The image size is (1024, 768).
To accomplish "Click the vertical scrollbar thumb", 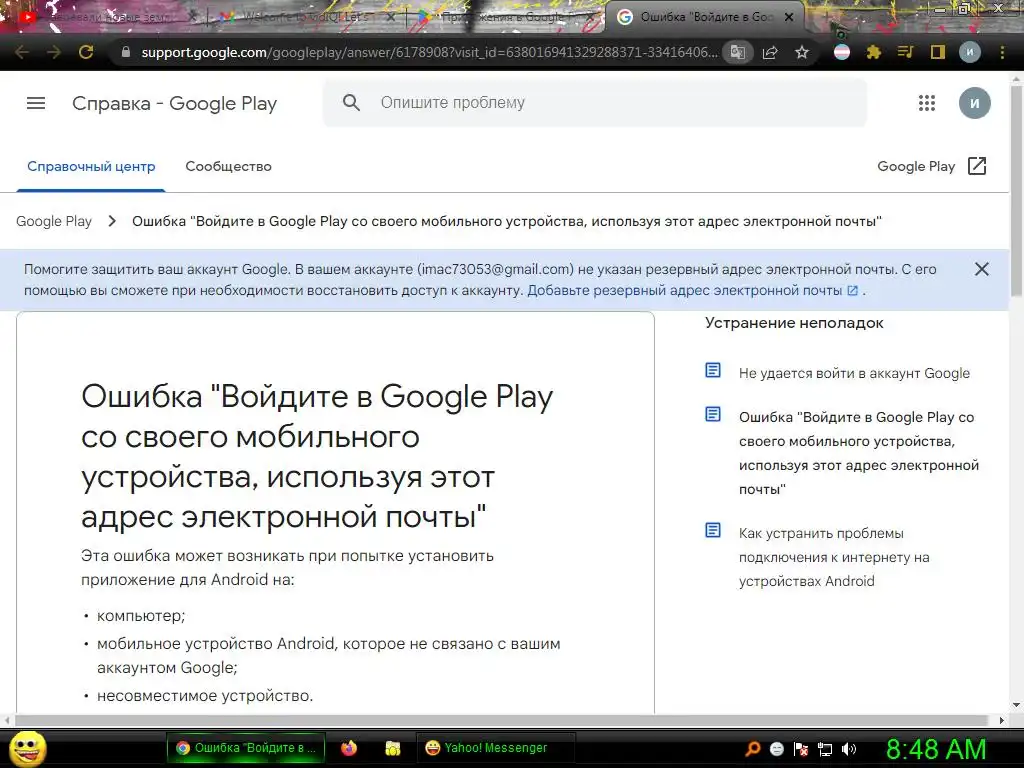I will [x=1016, y=189].
